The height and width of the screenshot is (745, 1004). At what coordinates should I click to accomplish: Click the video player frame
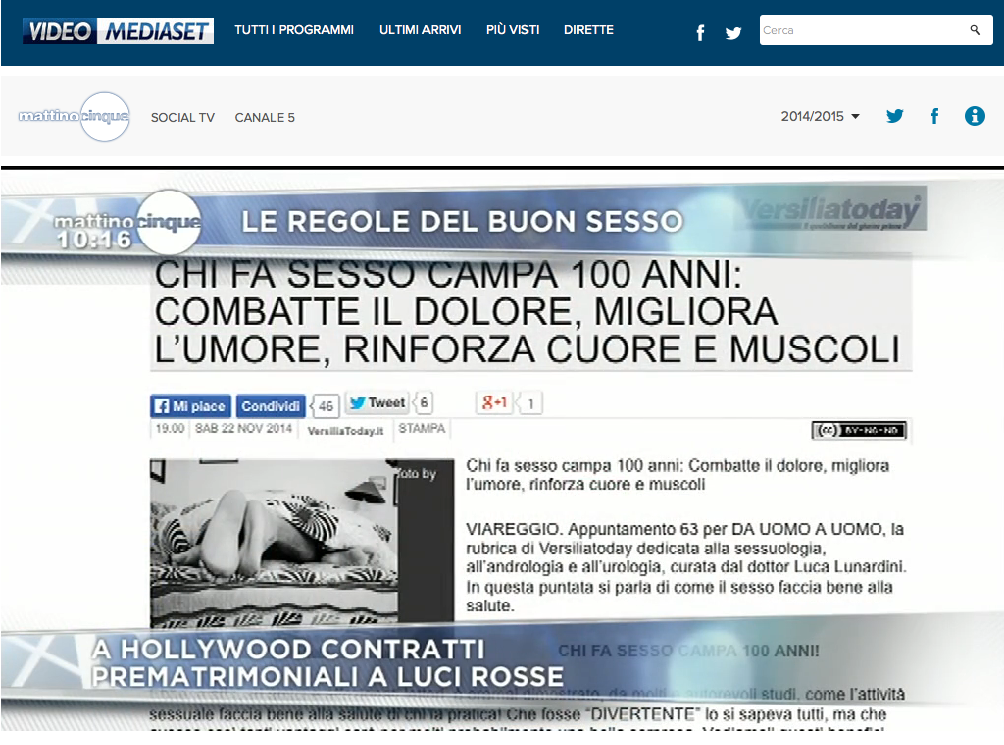pos(502,450)
